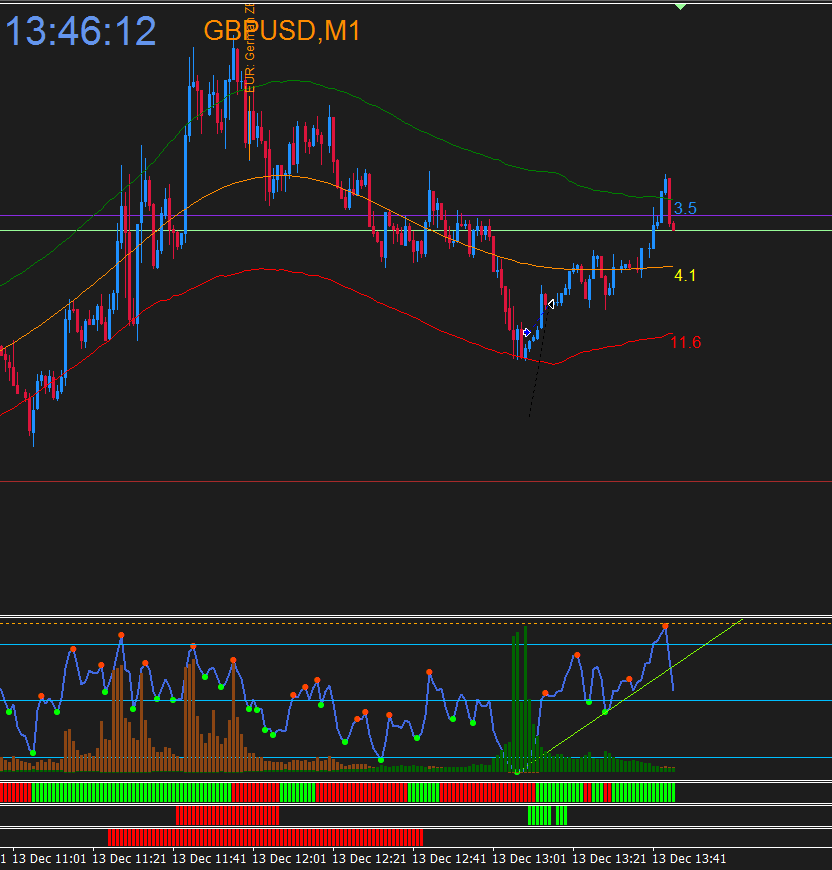The image size is (832, 870).
Task: Click the 13 Dec 13:01 time label
Action: [x=529, y=858]
